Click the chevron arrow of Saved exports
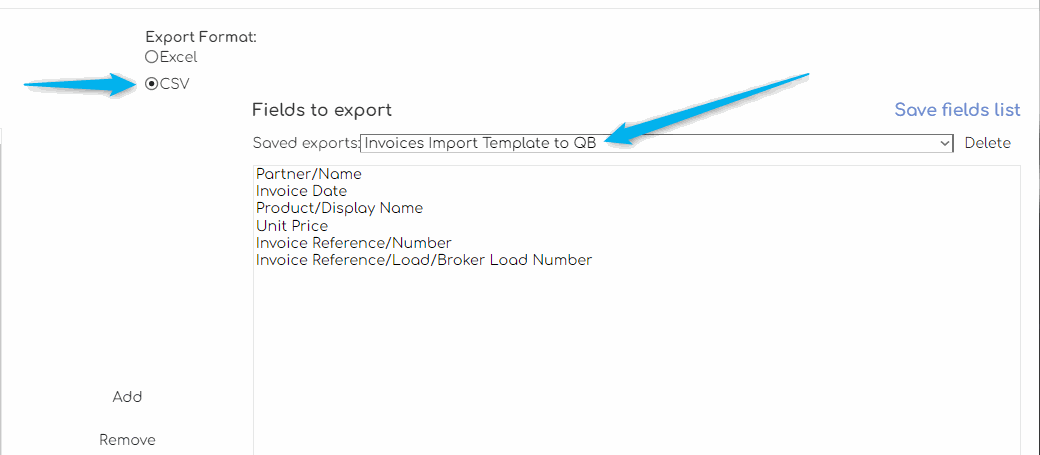1040x455 pixels. (x=945, y=143)
